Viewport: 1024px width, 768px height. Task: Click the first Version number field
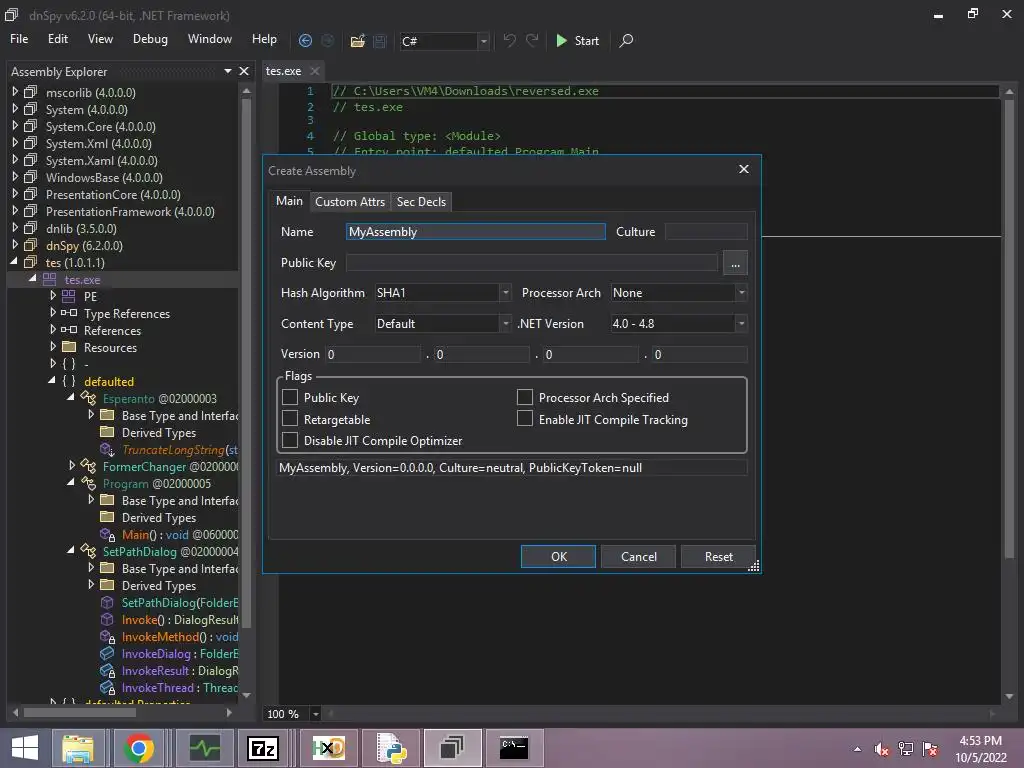[x=374, y=354]
